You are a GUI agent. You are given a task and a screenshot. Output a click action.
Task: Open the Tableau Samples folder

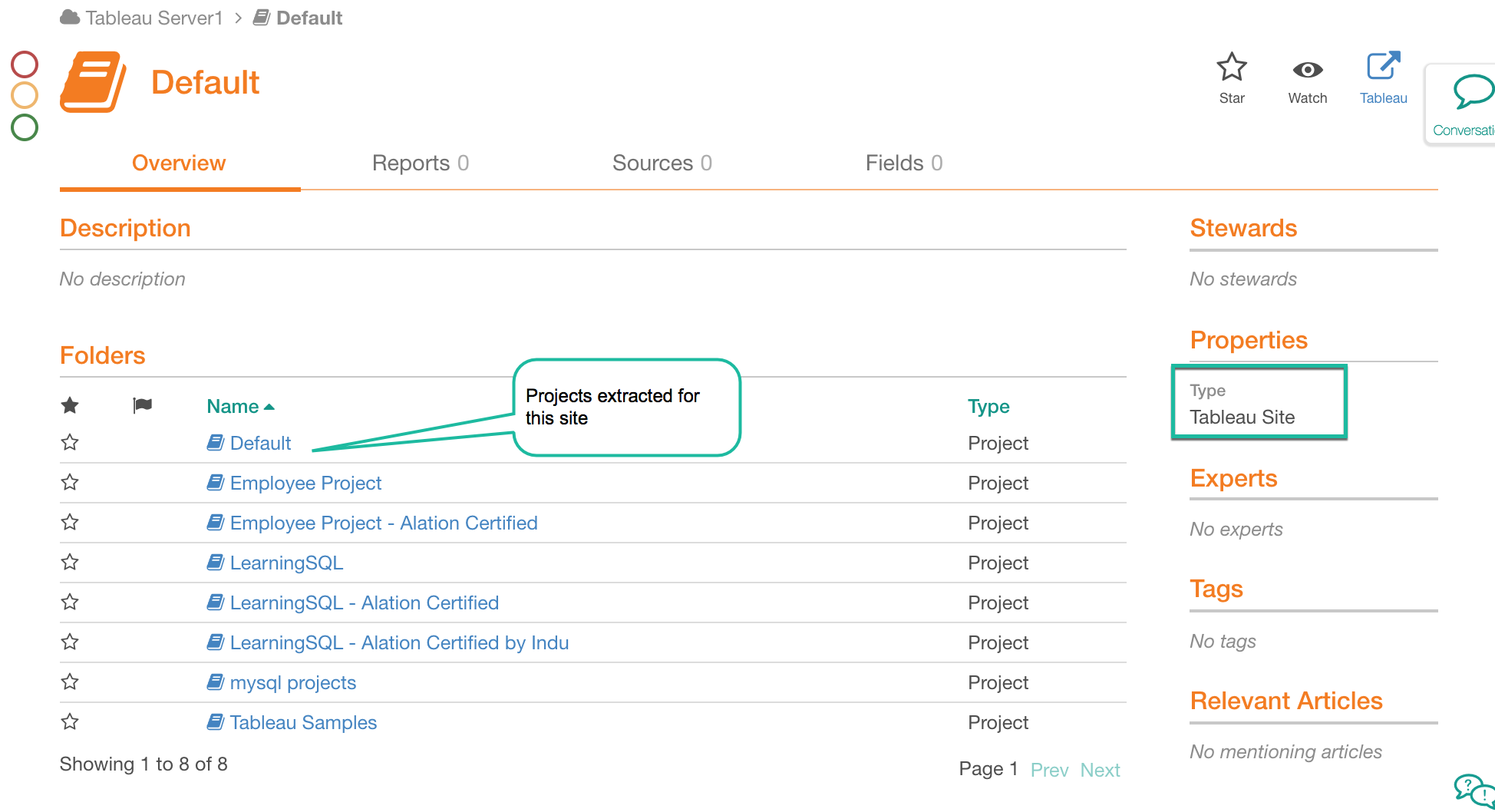pyautogui.click(x=303, y=722)
